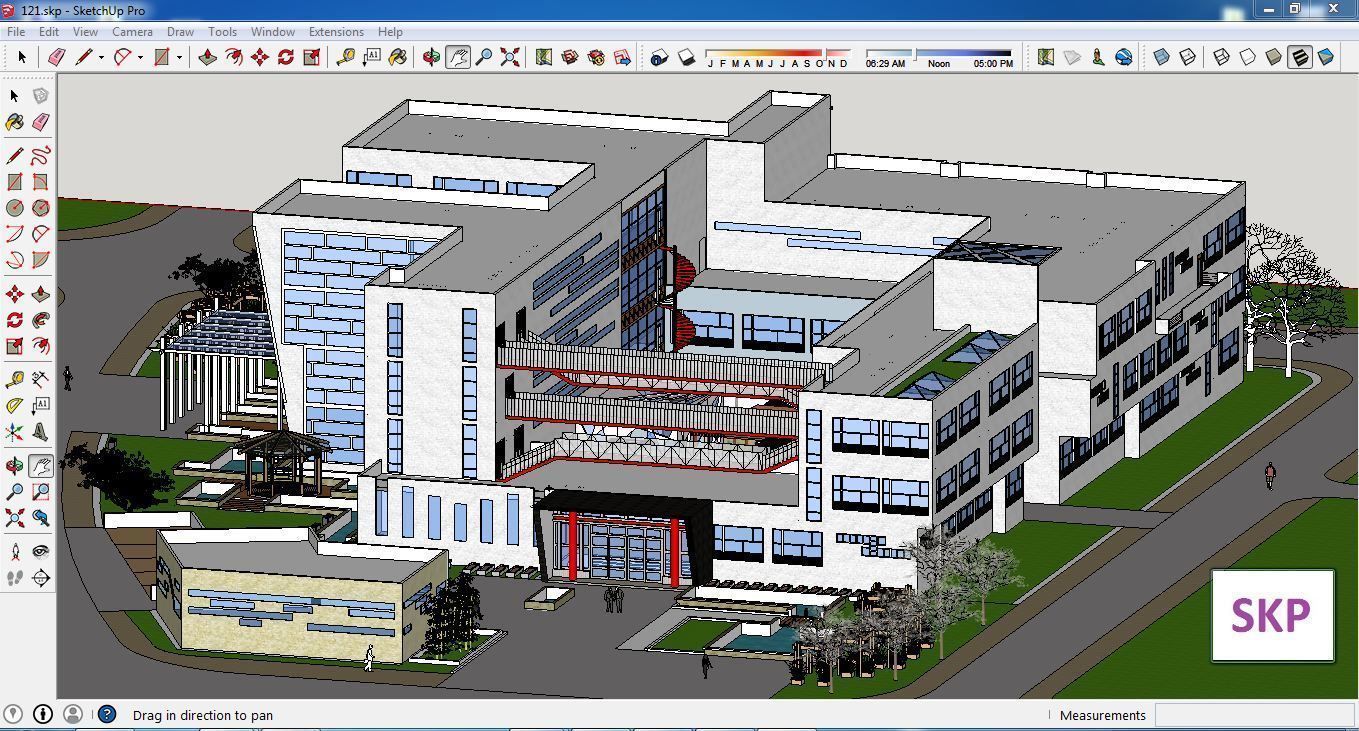
Task: Open the Window menu
Action: click(273, 32)
